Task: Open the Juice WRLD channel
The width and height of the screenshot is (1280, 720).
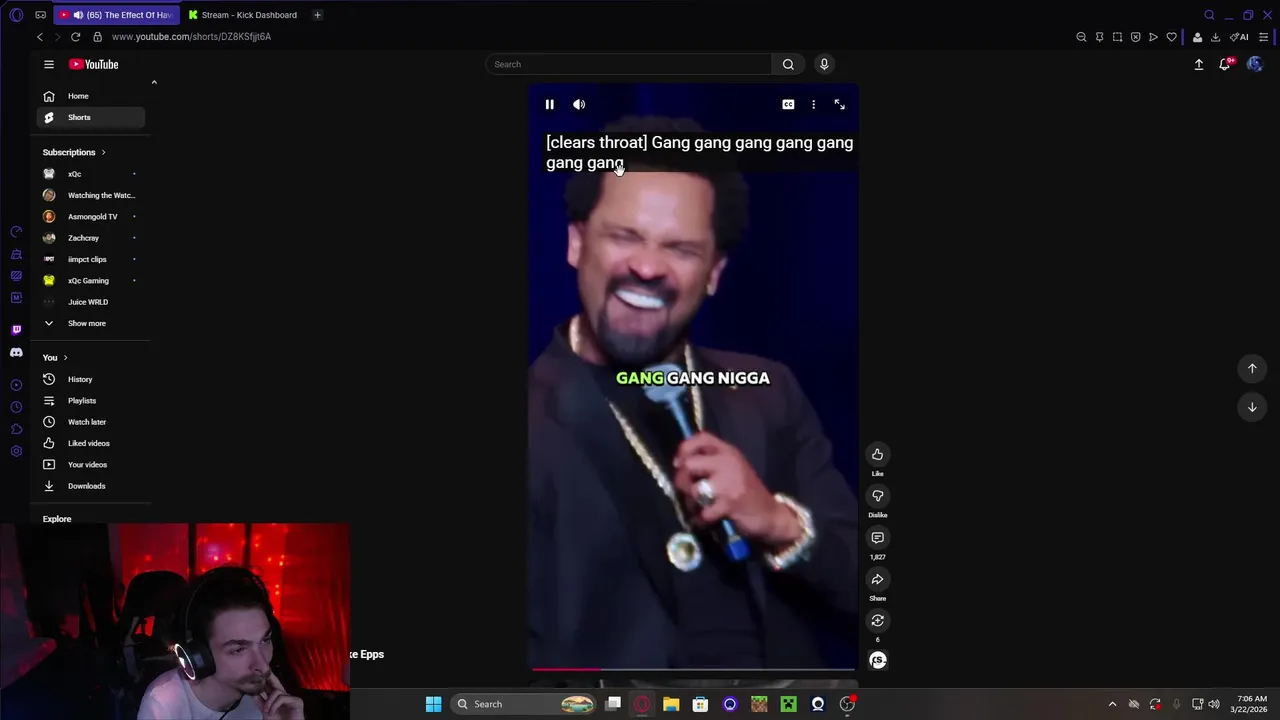Action: tap(91, 302)
